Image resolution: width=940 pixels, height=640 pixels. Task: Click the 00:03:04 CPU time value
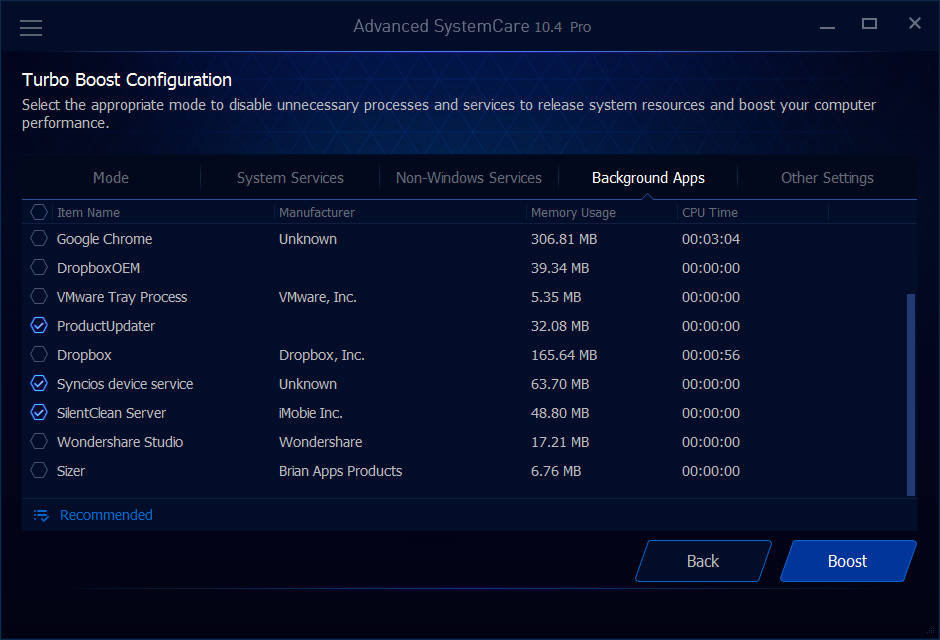coord(711,239)
